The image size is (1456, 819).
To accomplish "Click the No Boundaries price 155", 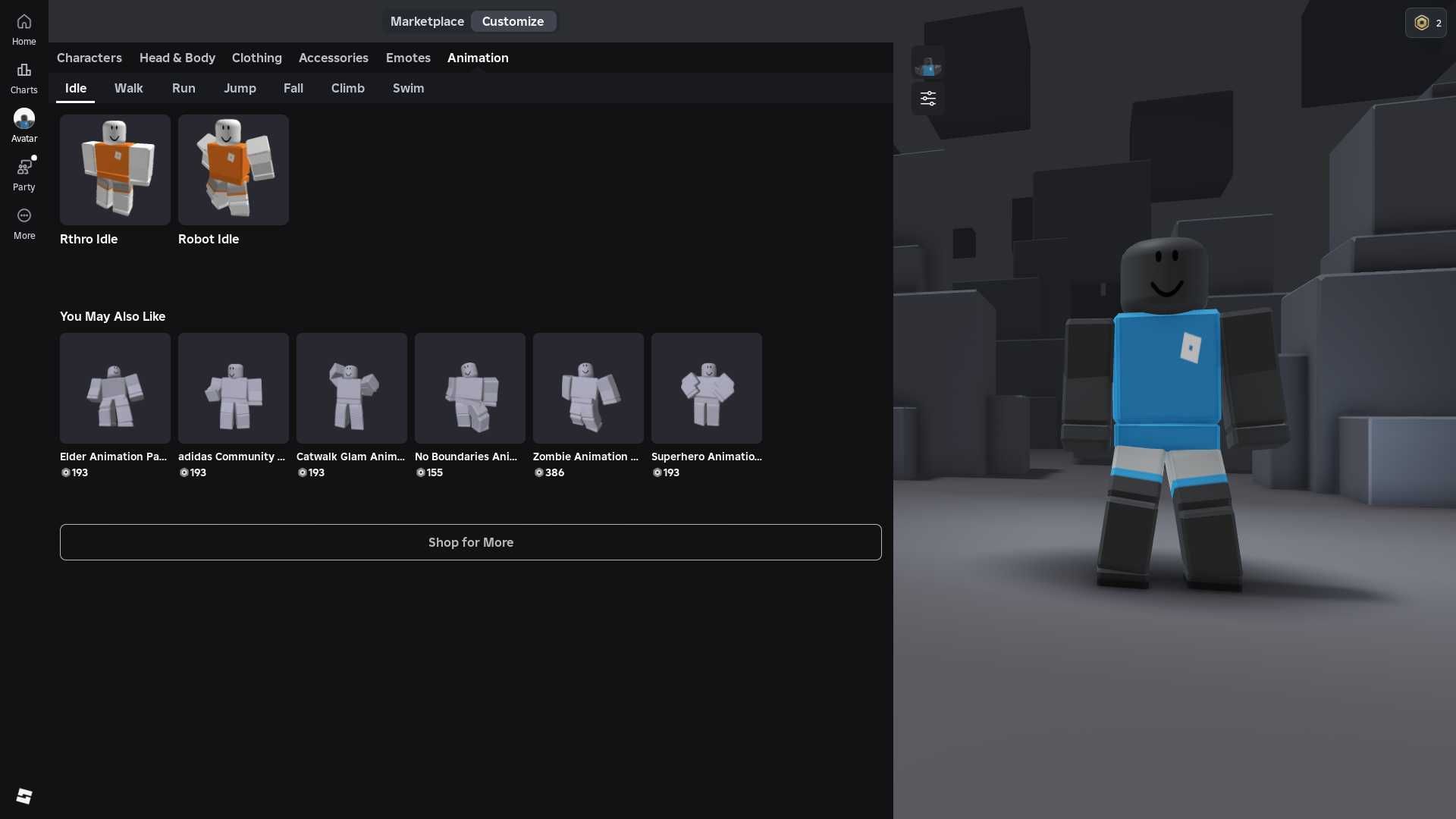I will point(430,472).
